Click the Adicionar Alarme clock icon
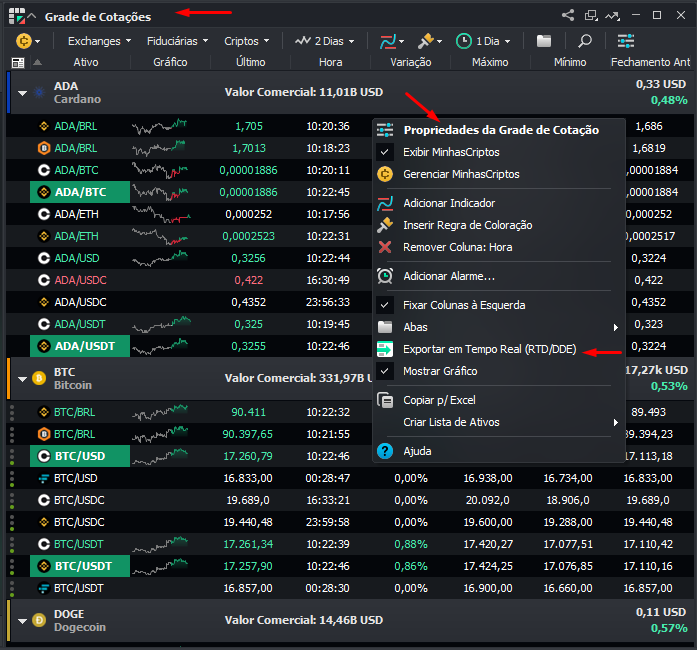Image resolution: width=697 pixels, height=650 pixels. click(x=385, y=276)
